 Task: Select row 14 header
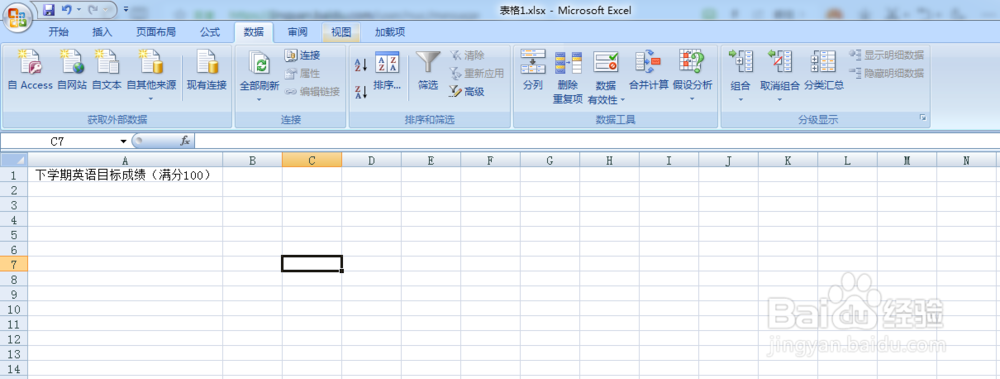[x=13, y=368]
